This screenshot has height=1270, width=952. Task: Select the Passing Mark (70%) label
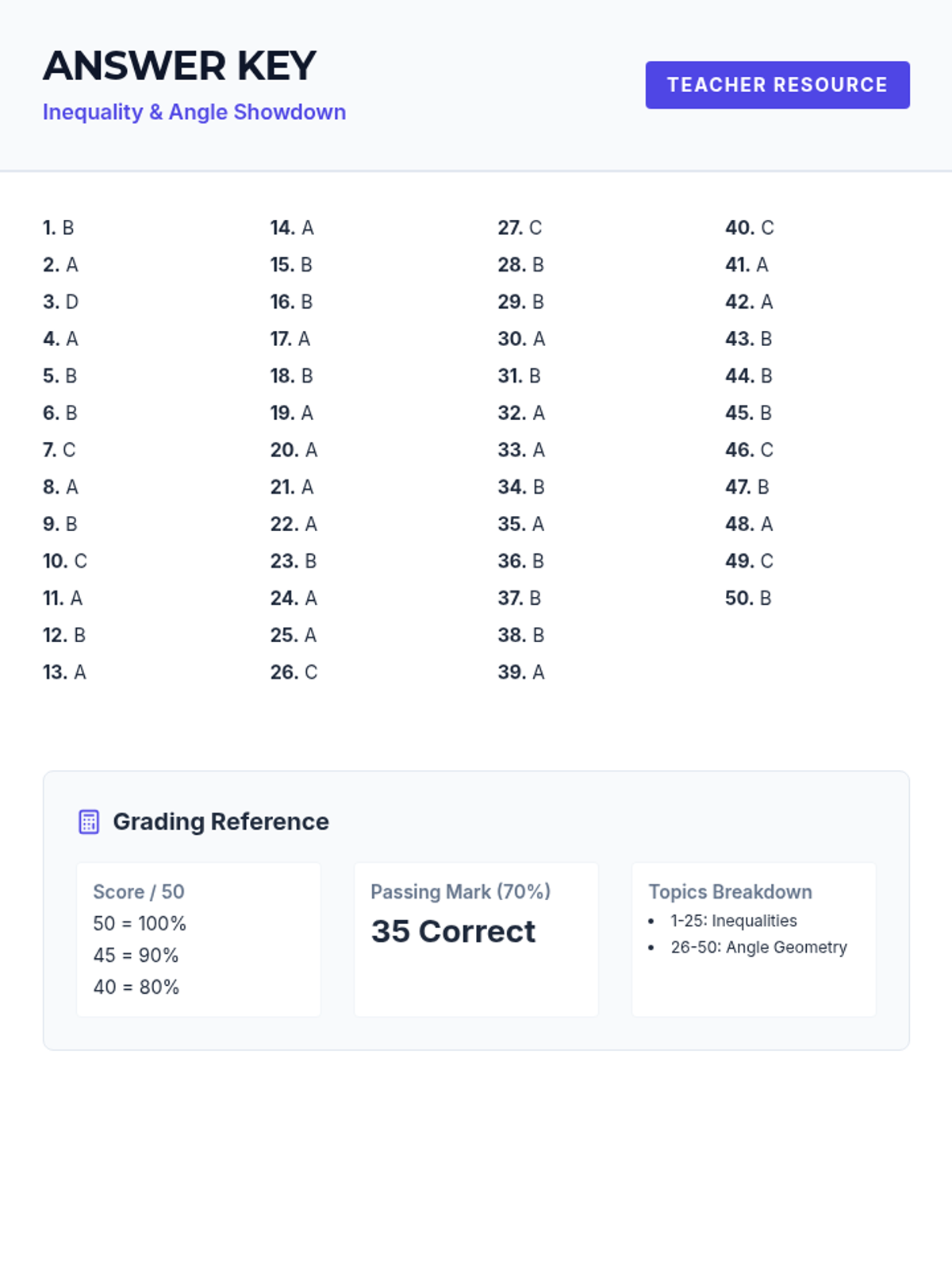[x=460, y=891]
